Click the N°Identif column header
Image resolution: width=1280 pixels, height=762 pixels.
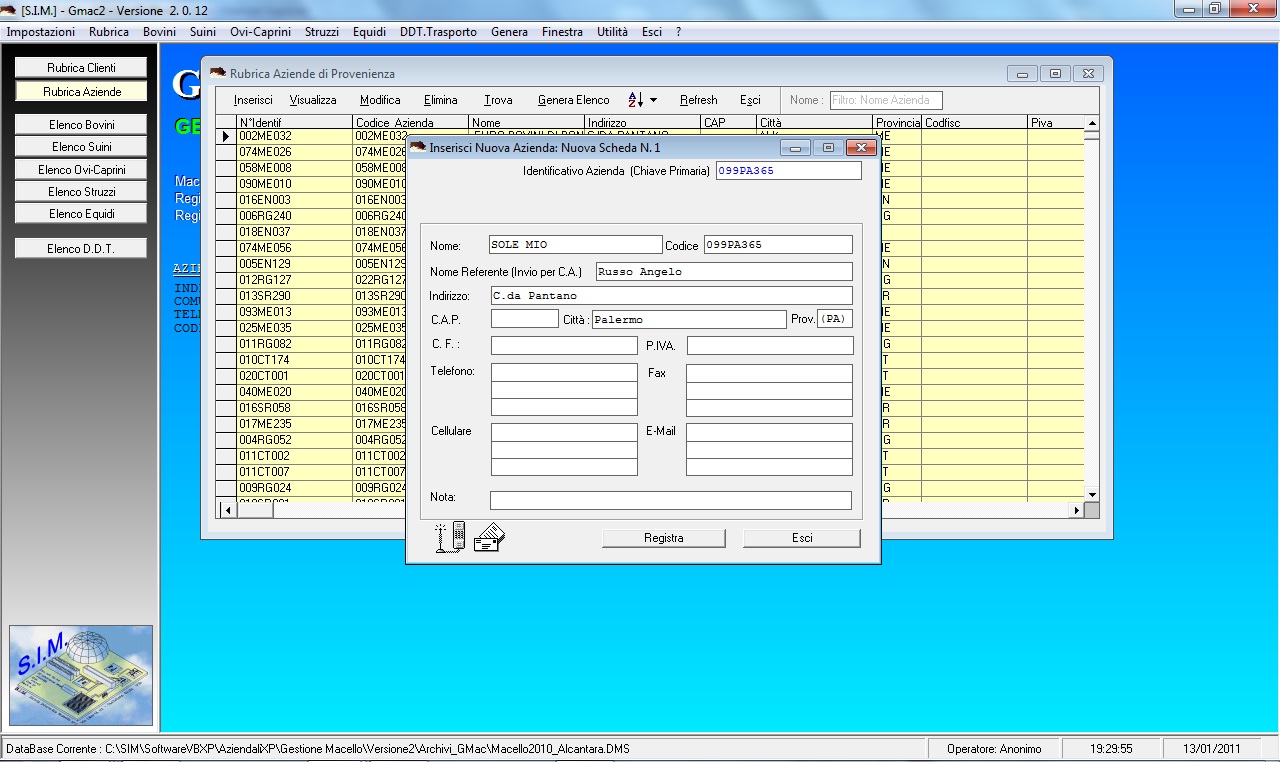pos(294,122)
